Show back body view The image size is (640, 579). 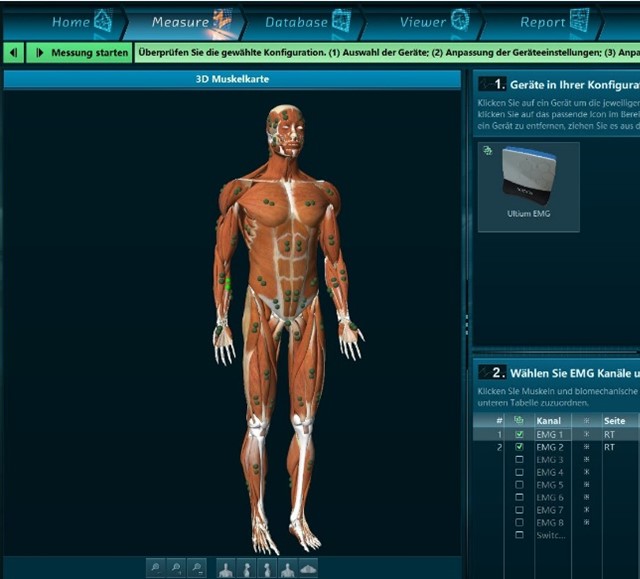coord(288,568)
